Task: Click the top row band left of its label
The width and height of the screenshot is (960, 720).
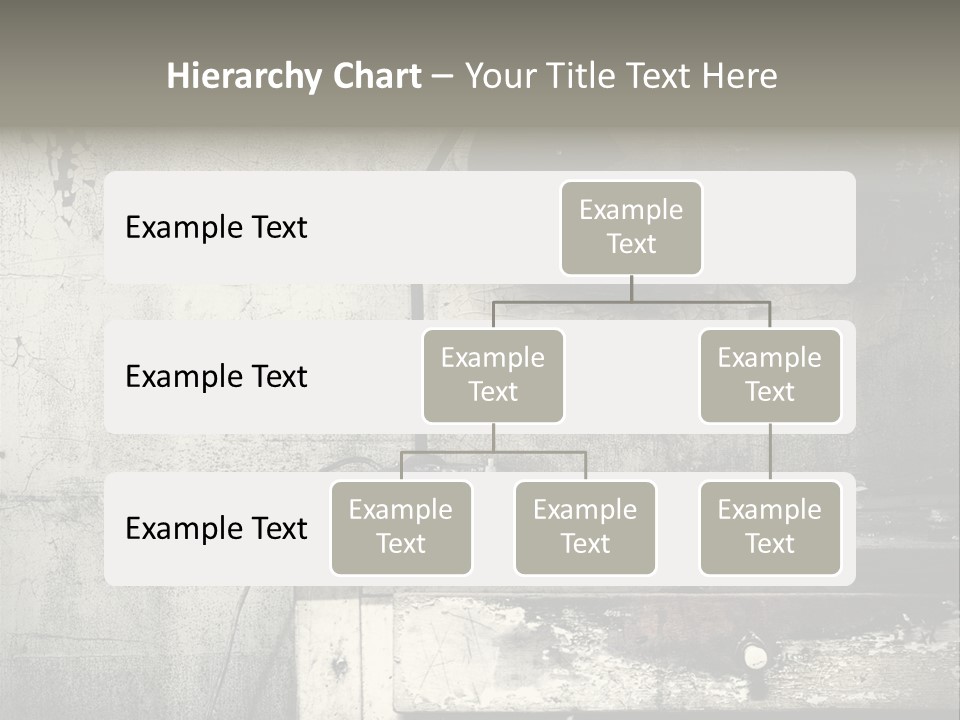Action: (x=114, y=227)
